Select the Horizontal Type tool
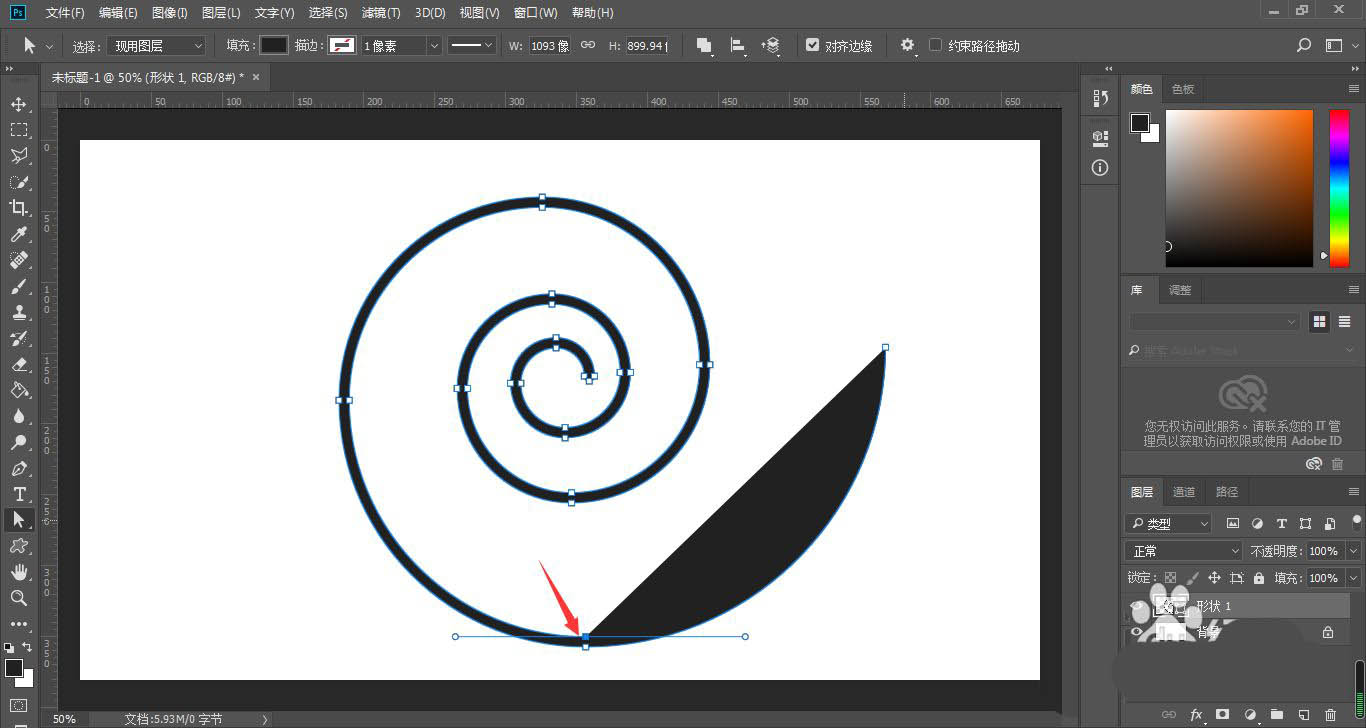The height and width of the screenshot is (728, 1366). [18, 494]
